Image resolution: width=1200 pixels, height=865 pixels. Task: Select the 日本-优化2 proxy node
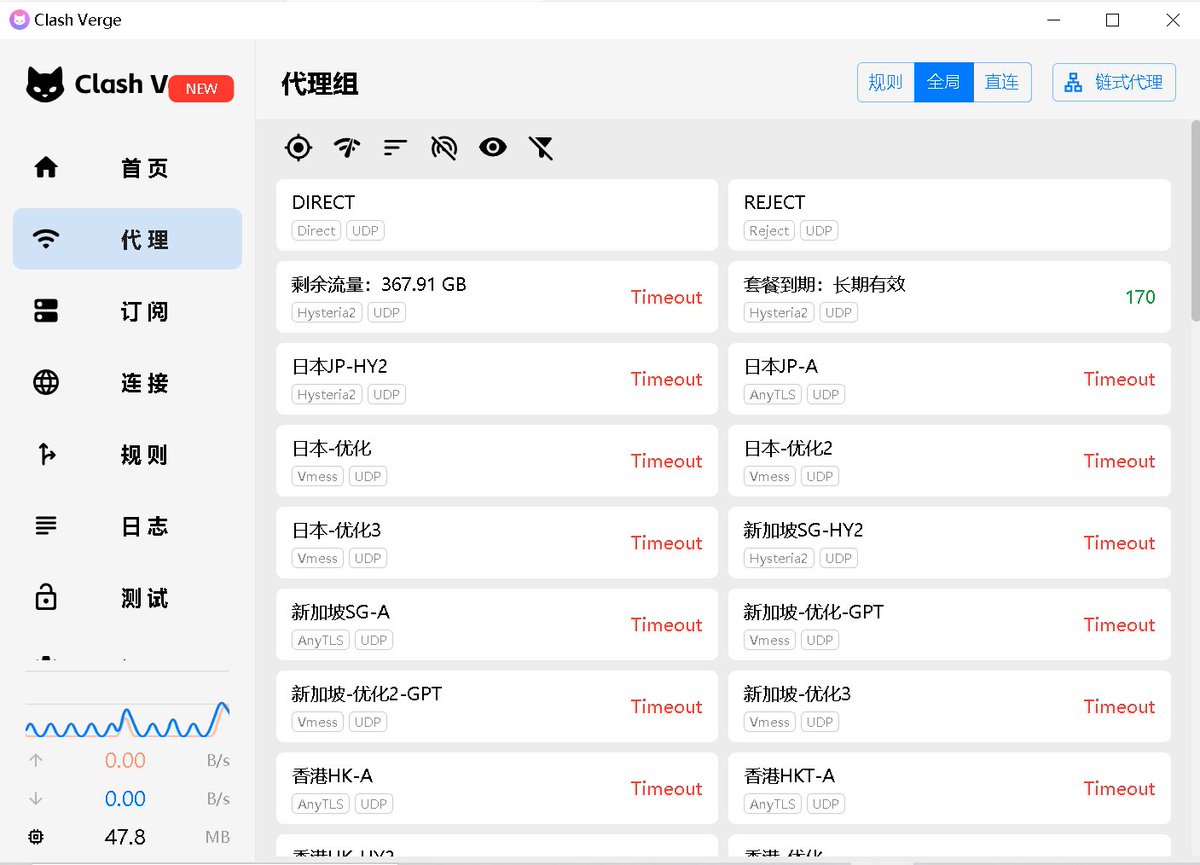pos(949,461)
